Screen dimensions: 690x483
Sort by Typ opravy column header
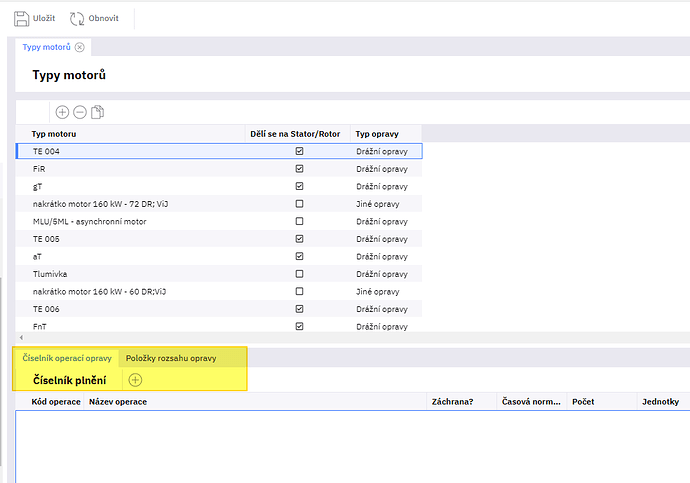click(x=377, y=133)
